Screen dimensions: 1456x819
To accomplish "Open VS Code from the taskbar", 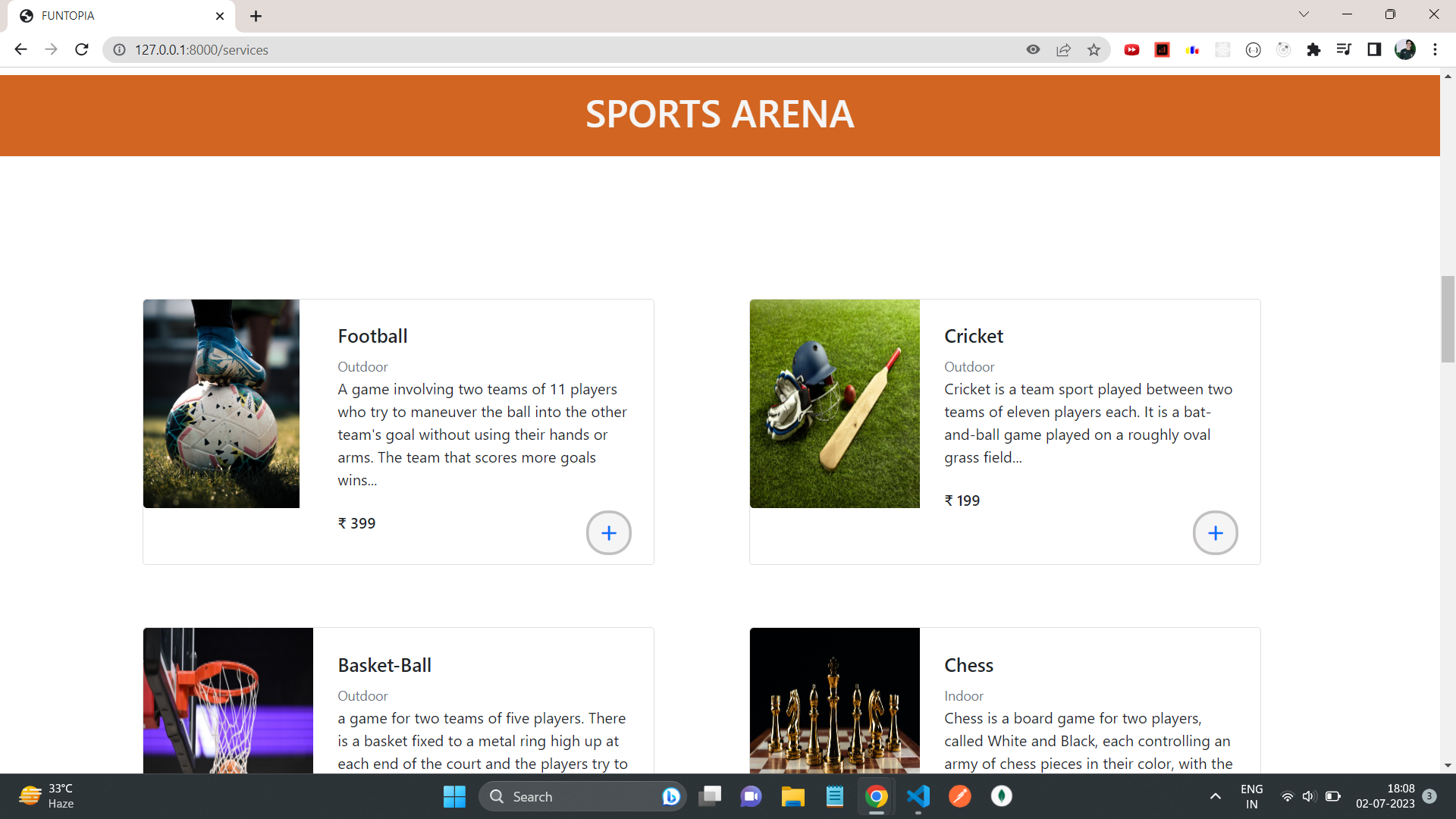I will pyautogui.click(x=918, y=796).
